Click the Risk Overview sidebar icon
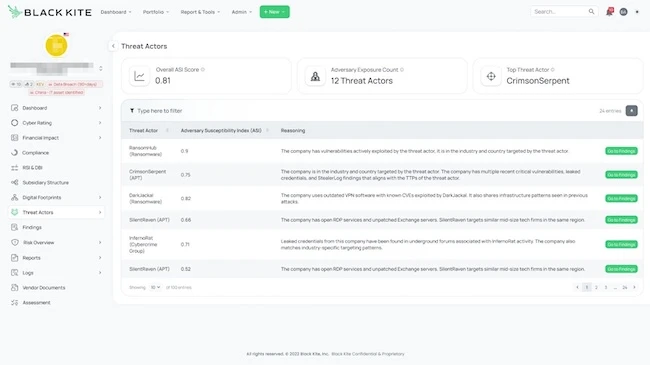 15,242
